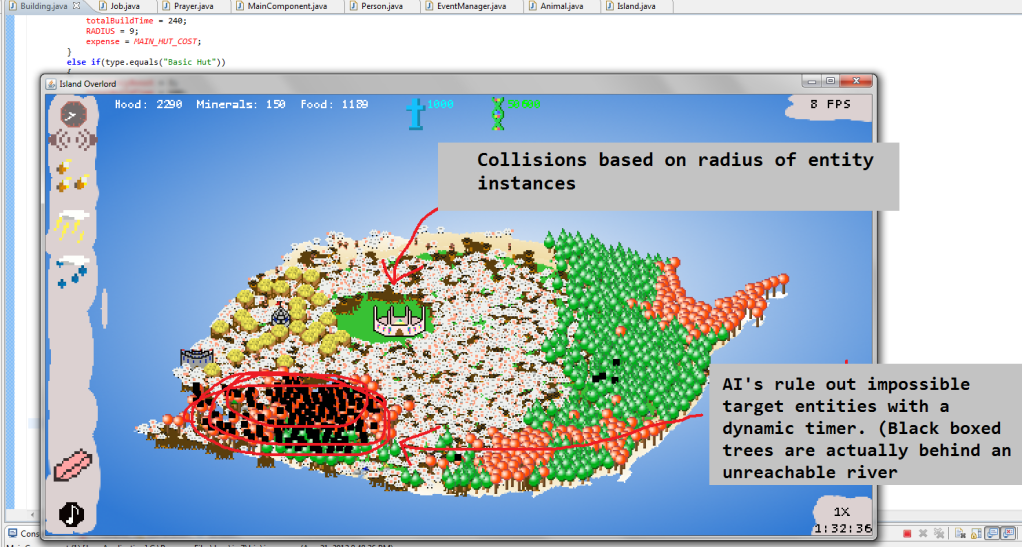
Task: Click Remove All Terminated Launches icon
Action: click(938, 534)
